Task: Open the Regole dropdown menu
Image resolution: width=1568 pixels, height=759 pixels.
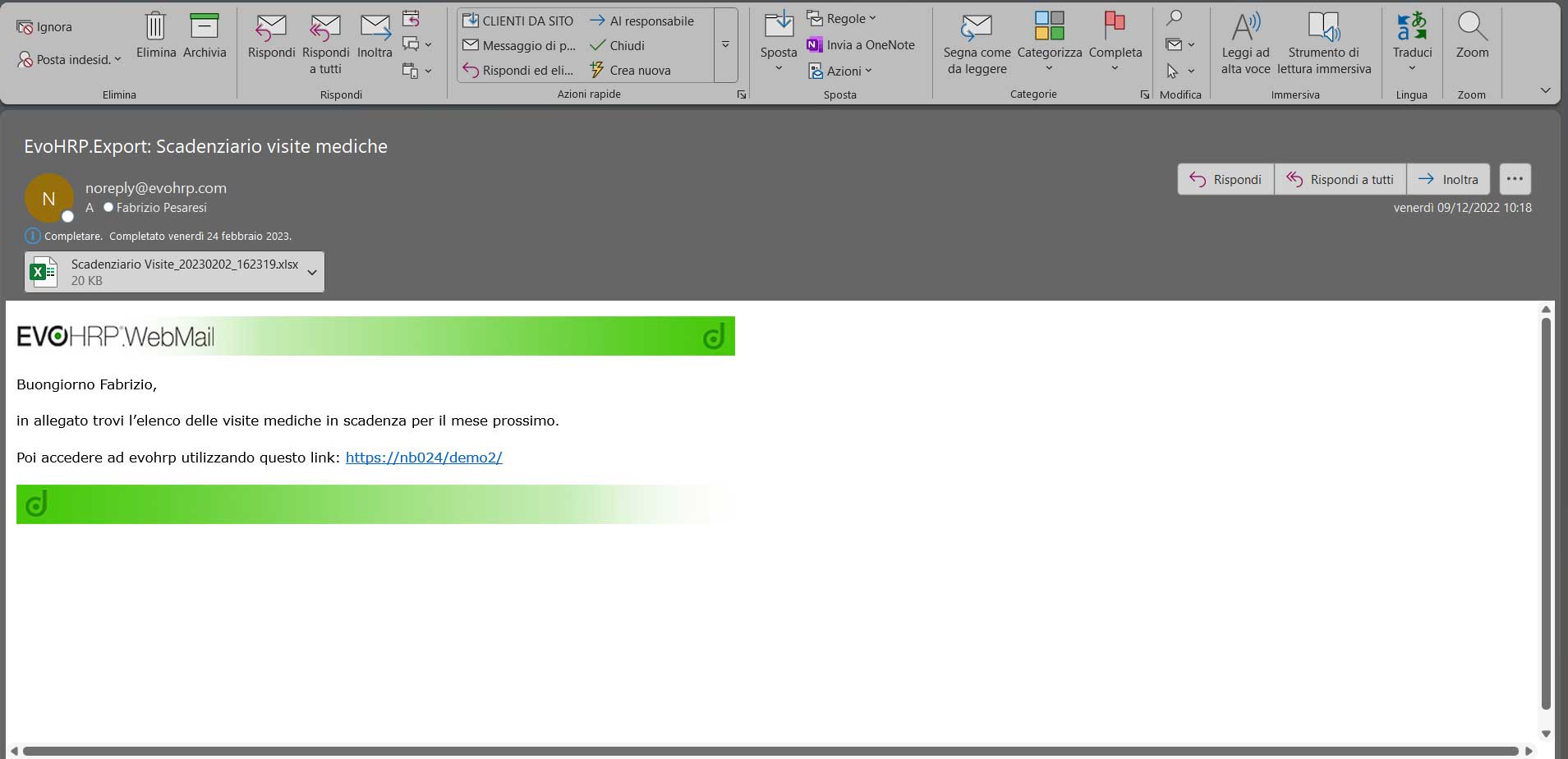Action: 842,18
